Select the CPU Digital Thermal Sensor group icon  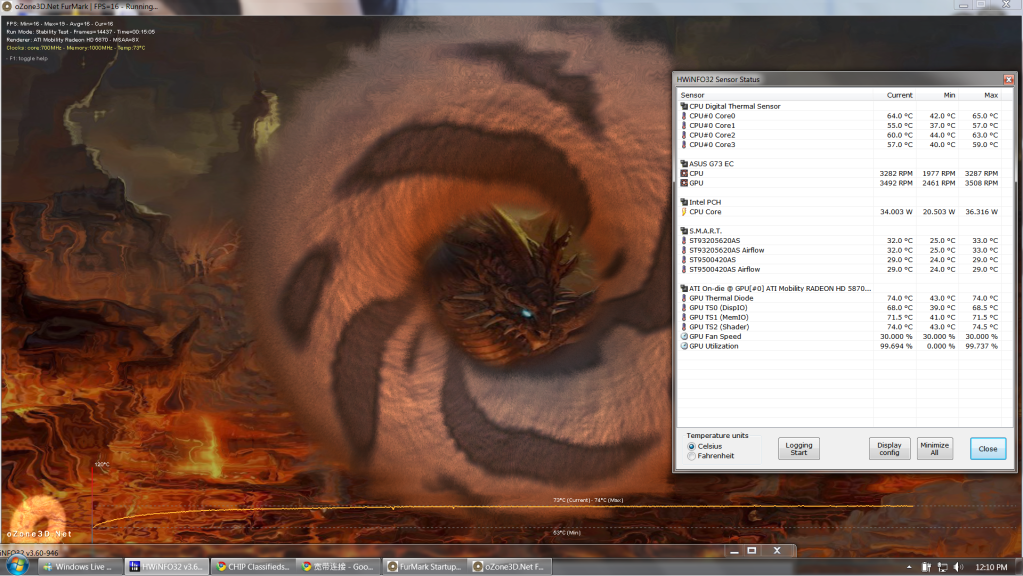(684, 106)
